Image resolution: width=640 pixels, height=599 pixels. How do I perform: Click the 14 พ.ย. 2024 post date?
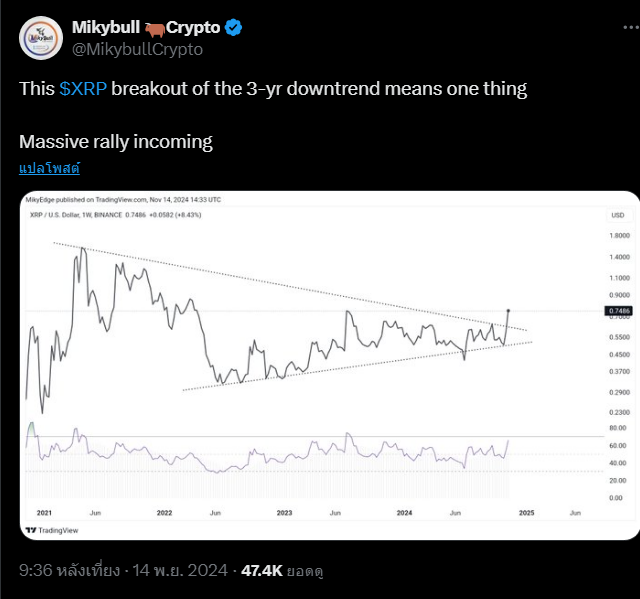[x=180, y=570]
